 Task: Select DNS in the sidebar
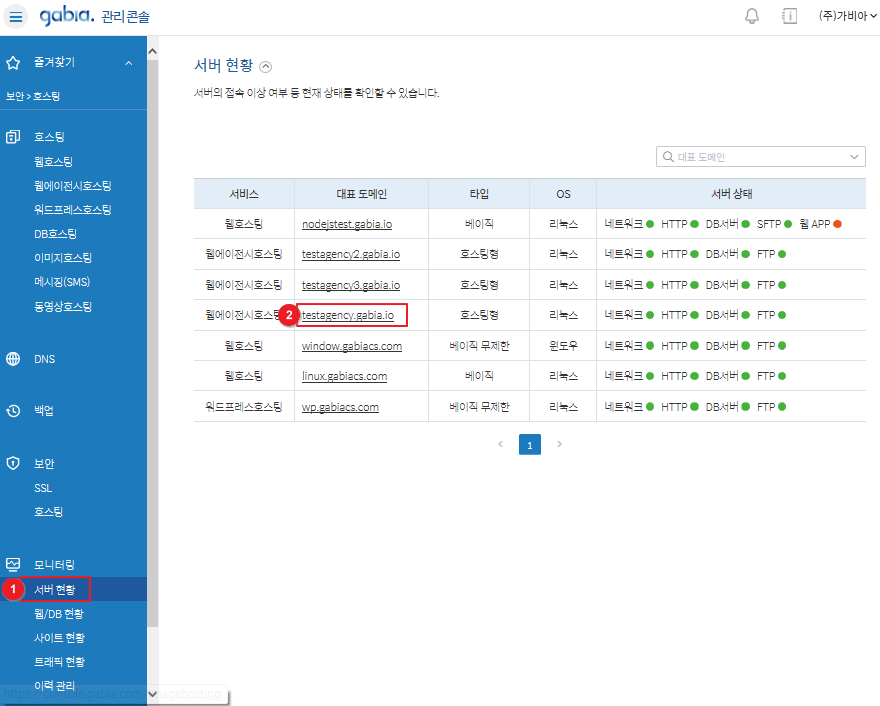click(x=44, y=359)
